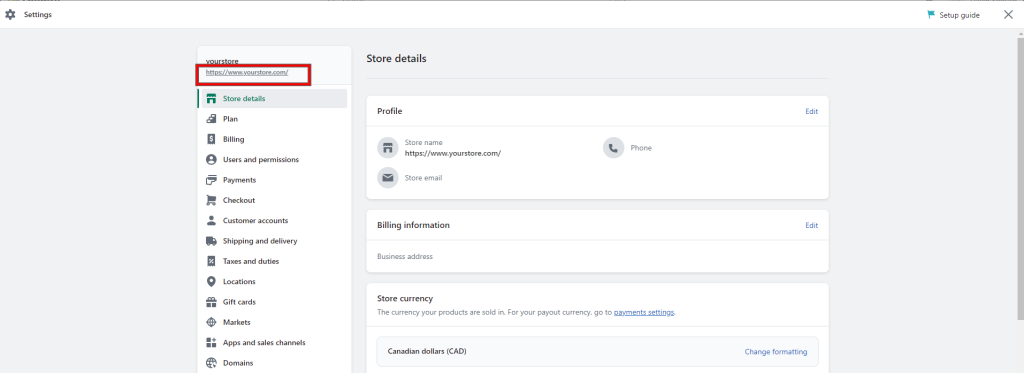Image resolution: width=1024 pixels, height=373 pixels.
Task: Click the Phone label in Profile
Action: (641, 148)
